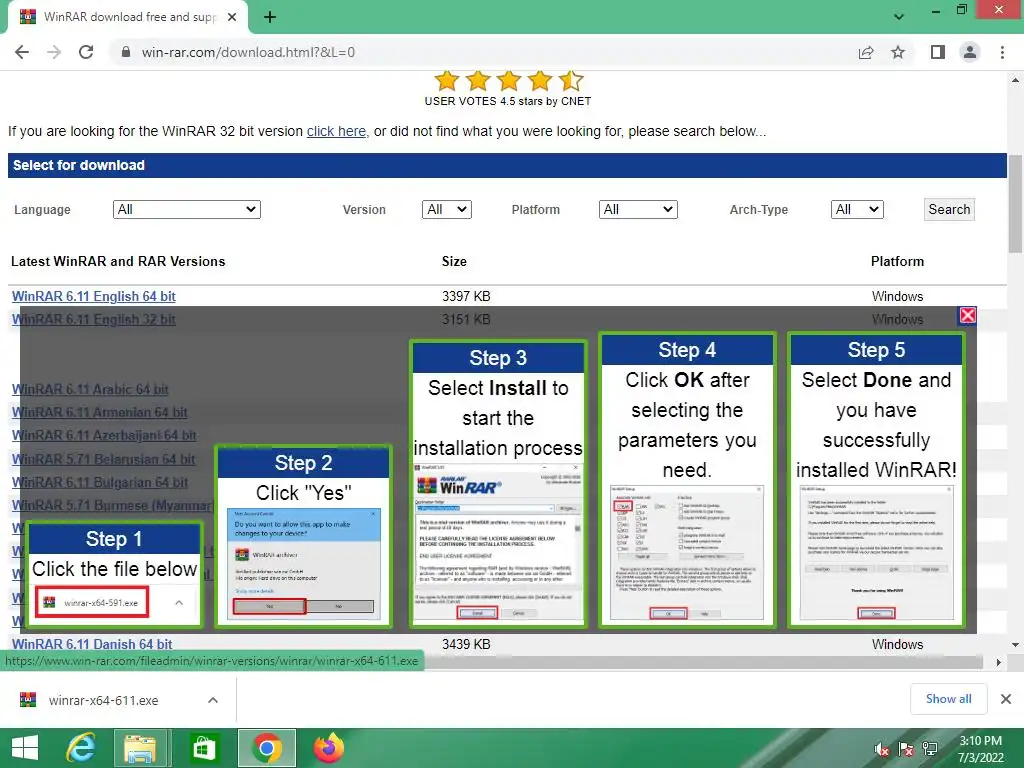This screenshot has width=1024, height=768.
Task: Download WinRAR 6.11 English 64 bit
Action: tap(93, 296)
